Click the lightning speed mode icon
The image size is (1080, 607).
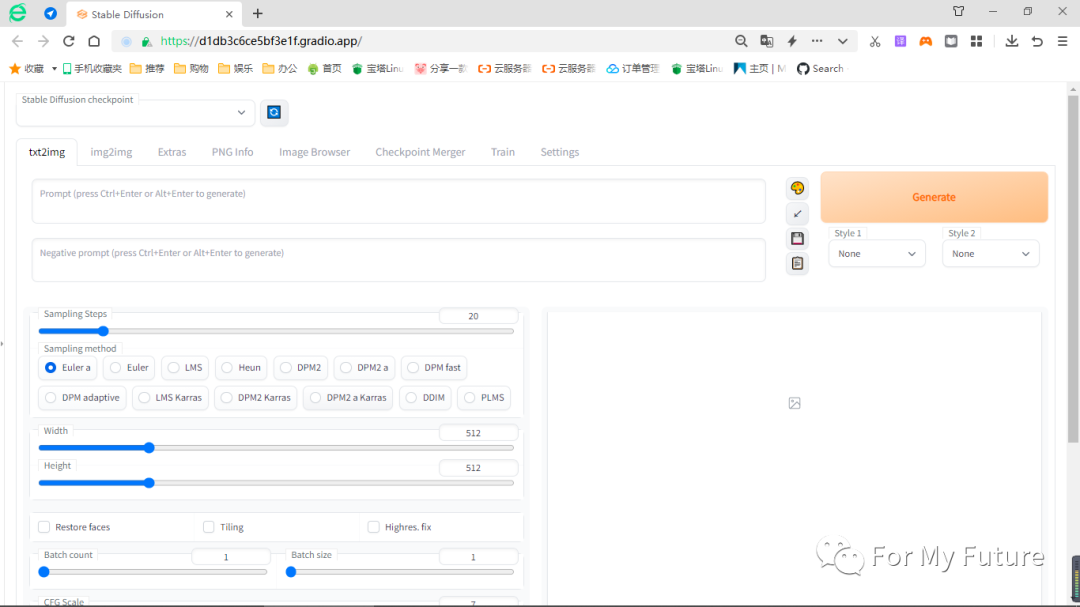click(x=792, y=41)
